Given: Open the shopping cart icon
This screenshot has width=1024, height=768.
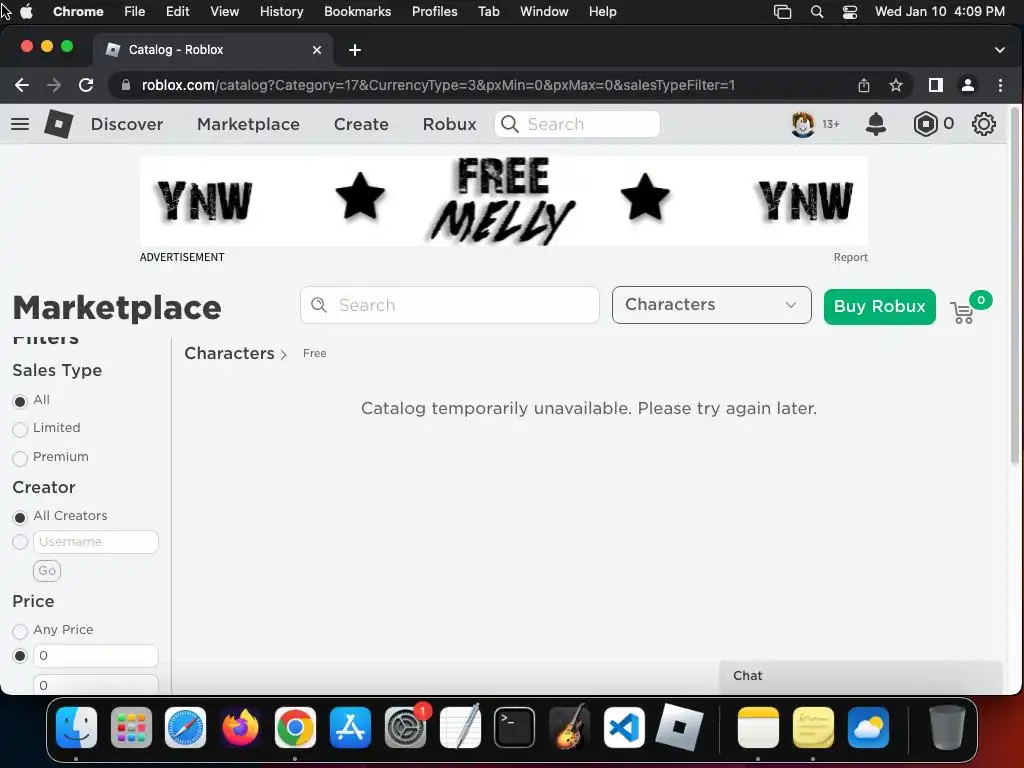Looking at the screenshot, I should 962,313.
